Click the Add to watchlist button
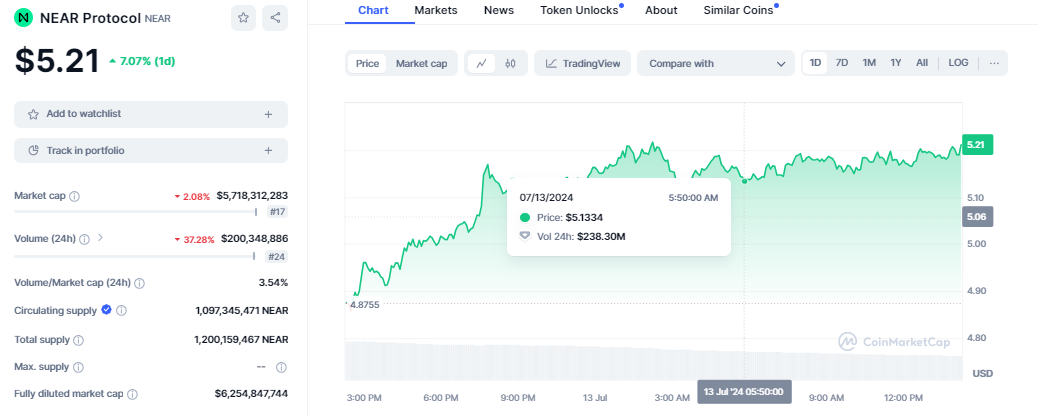Viewport: 1038px width, 417px height. tap(151, 115)
